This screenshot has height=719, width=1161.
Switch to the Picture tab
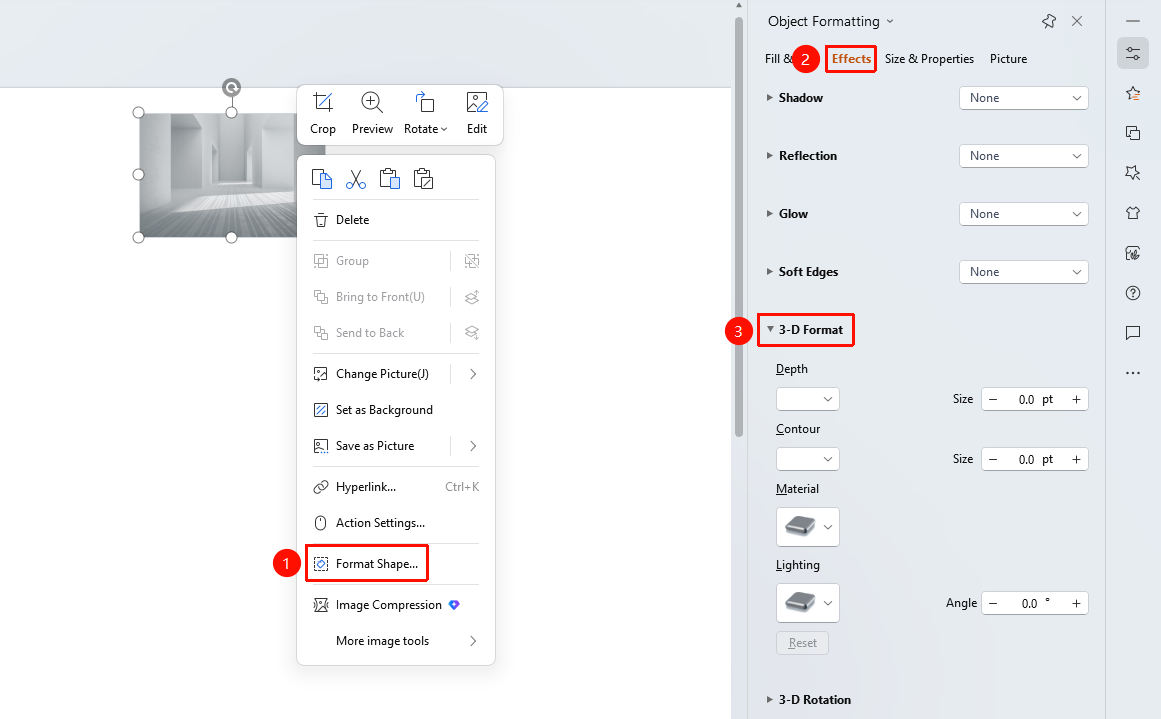[1008, 59]
